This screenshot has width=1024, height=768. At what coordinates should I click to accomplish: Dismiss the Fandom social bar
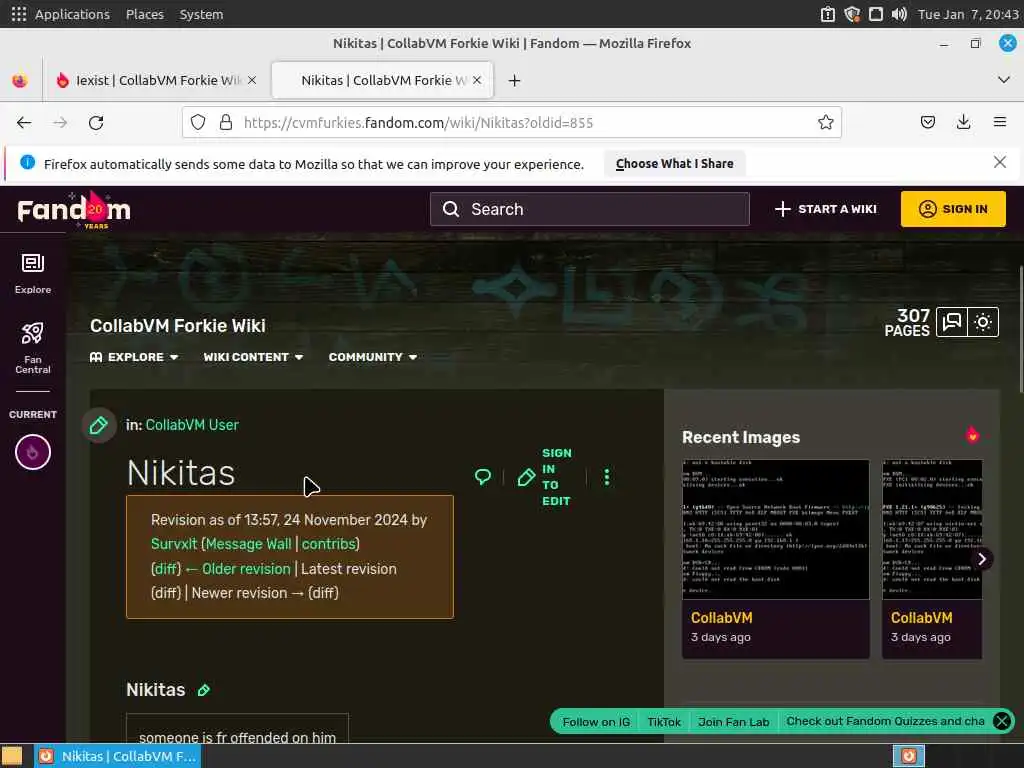click(1002, 721)
